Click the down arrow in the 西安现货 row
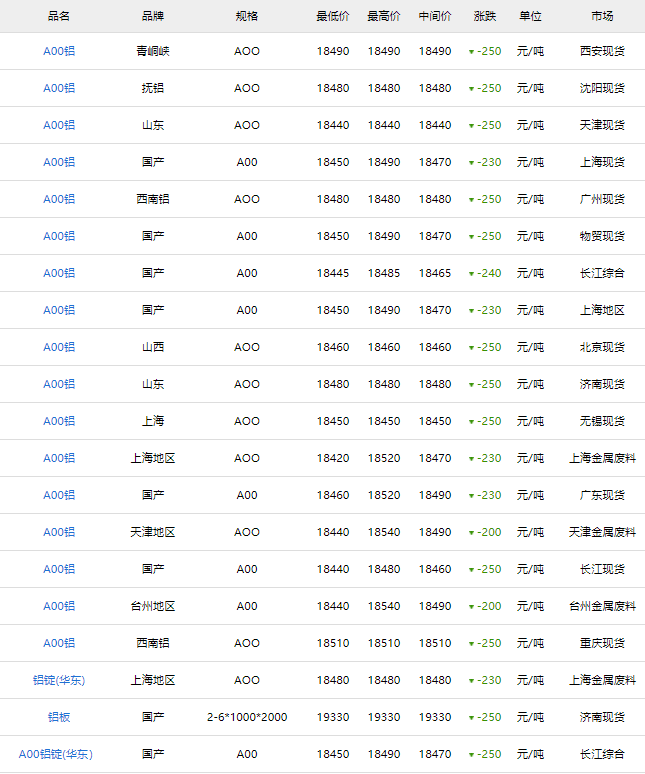Viewport: 645px width, 774px height. point(471,52)
